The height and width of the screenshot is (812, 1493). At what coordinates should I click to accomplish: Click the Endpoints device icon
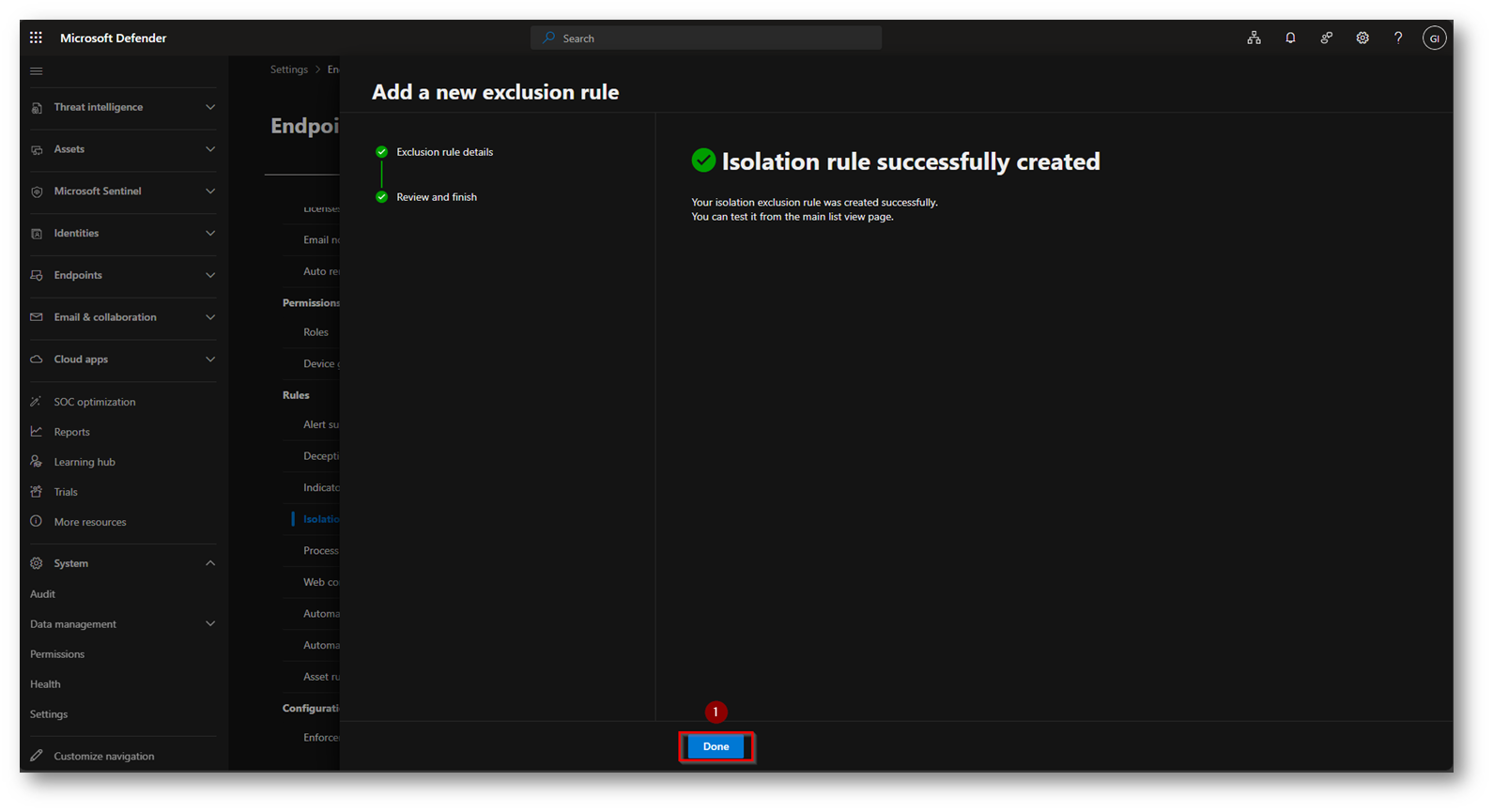[37, 276]
